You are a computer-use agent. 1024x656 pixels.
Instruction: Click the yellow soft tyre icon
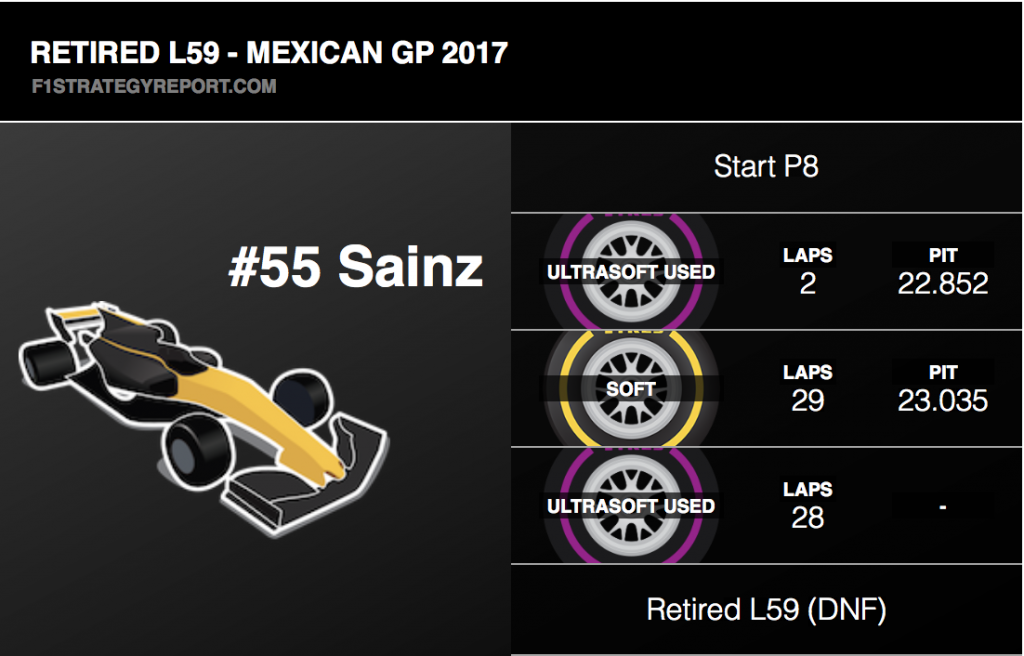[631, 389]
